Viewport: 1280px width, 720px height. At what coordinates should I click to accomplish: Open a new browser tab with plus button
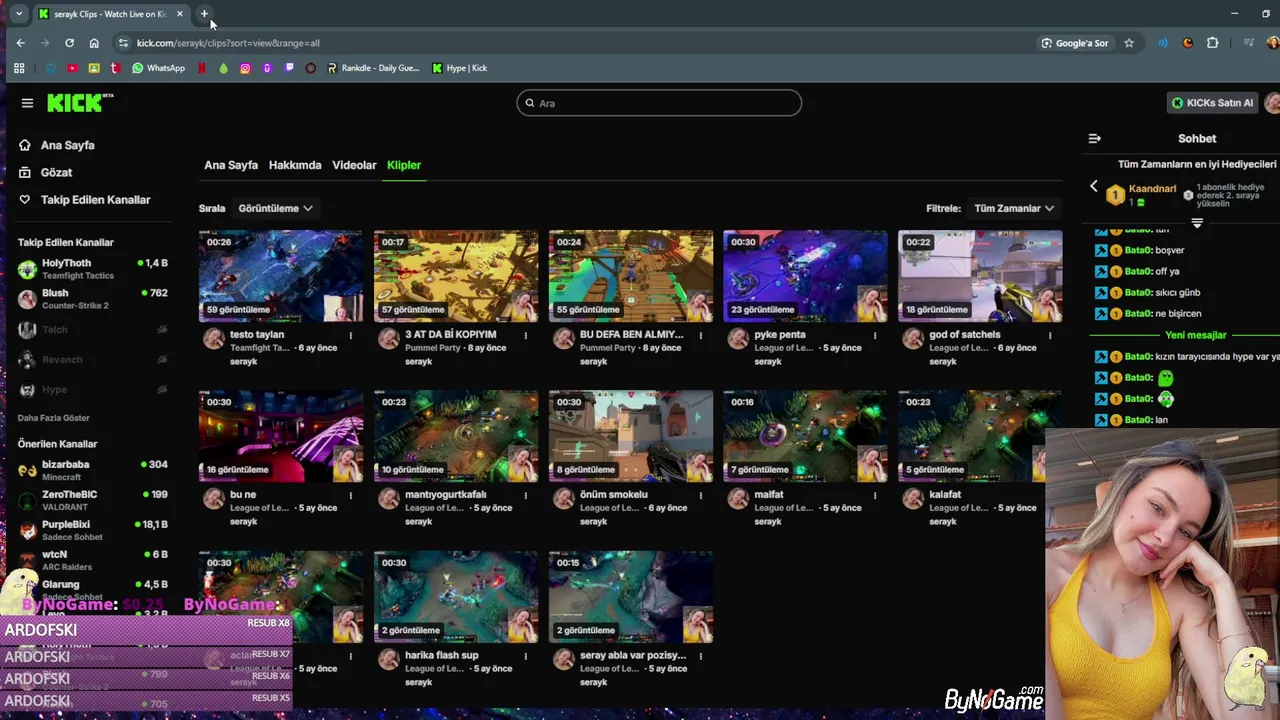pos(204,14)
